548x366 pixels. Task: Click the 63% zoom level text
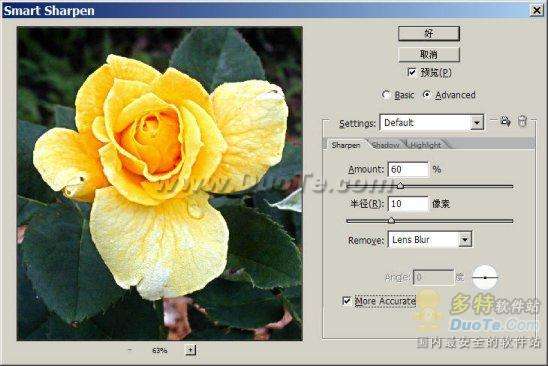coord(160,350)
